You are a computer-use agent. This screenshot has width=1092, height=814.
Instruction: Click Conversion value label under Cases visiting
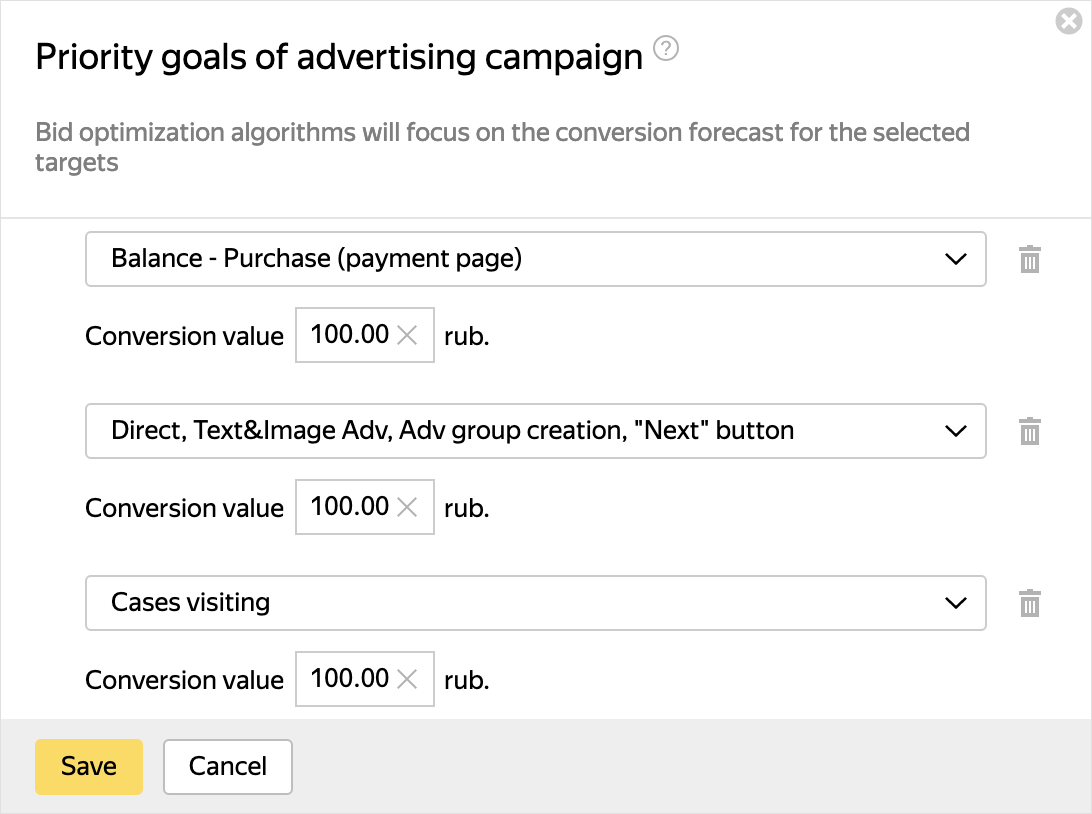click(185, 680)
